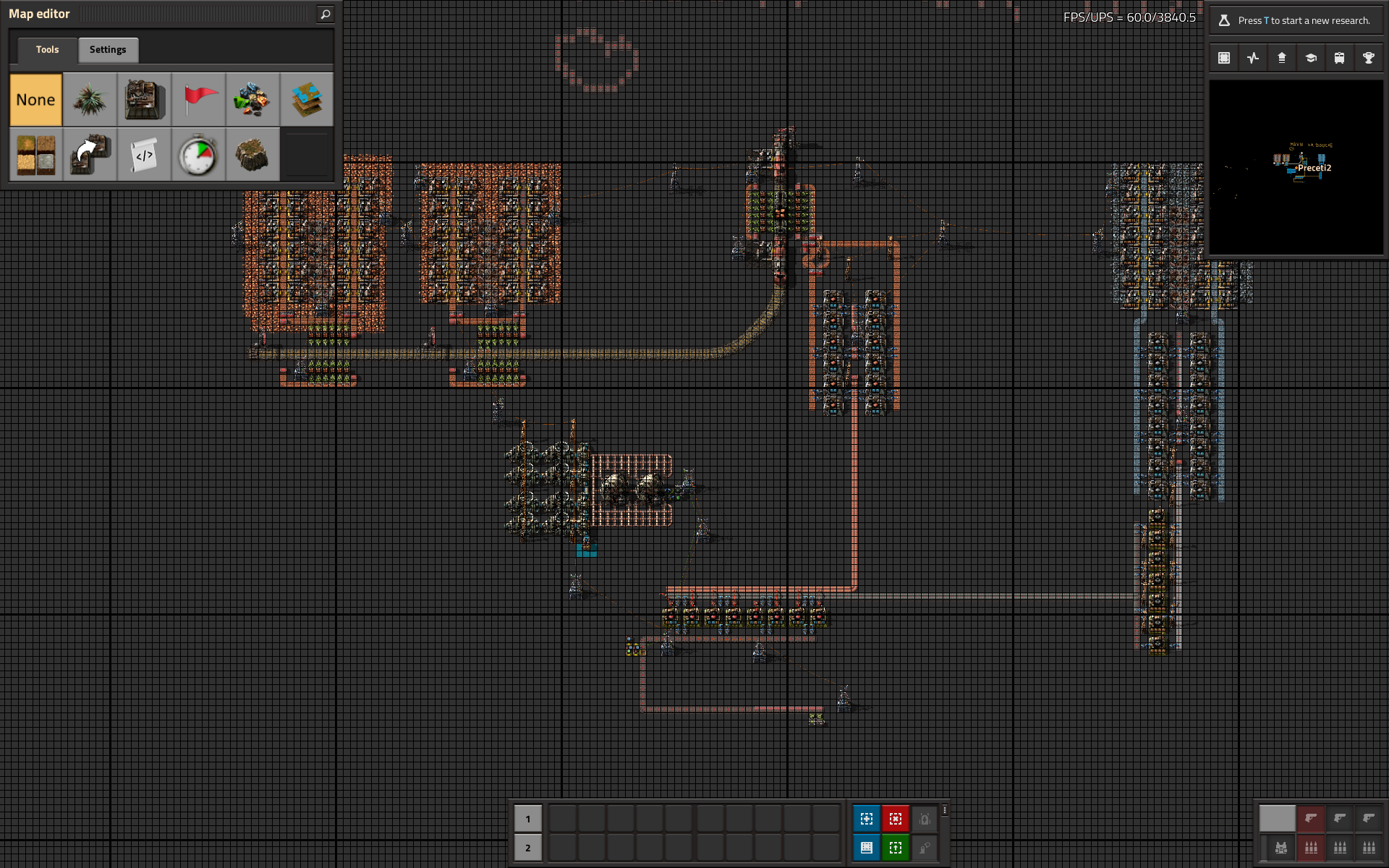Screen dimensions: 1389x868
Task: Switch to the Settings tab
Action: pyautogui.click(x=108, y=50)
